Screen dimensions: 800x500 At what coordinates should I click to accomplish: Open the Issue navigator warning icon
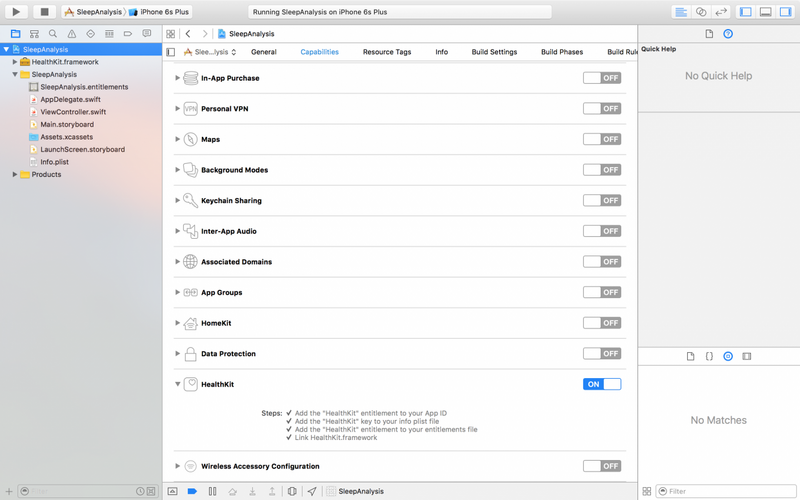click(71, 34)
